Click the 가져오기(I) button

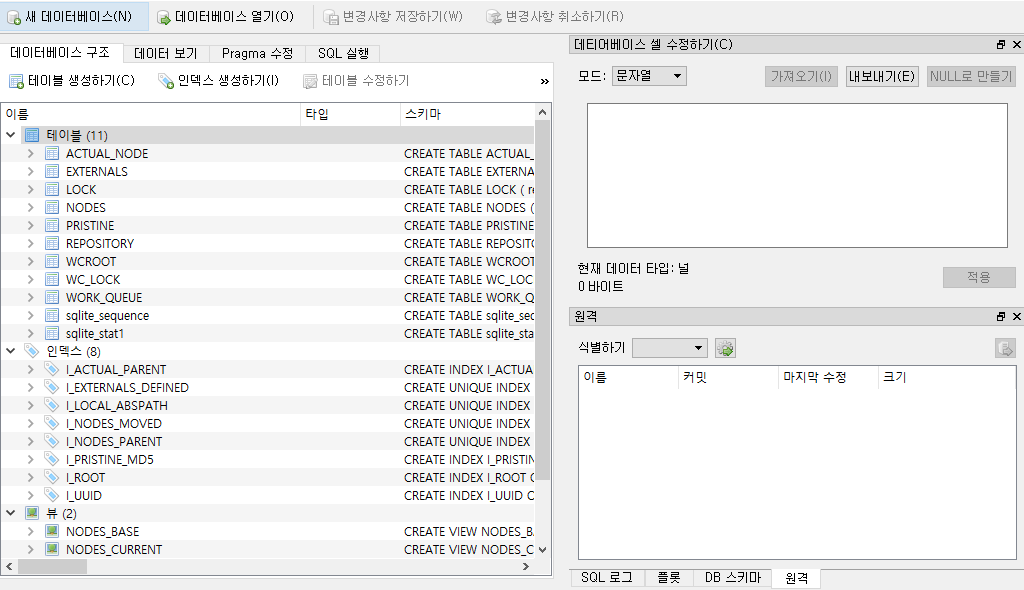click(801, 76)
